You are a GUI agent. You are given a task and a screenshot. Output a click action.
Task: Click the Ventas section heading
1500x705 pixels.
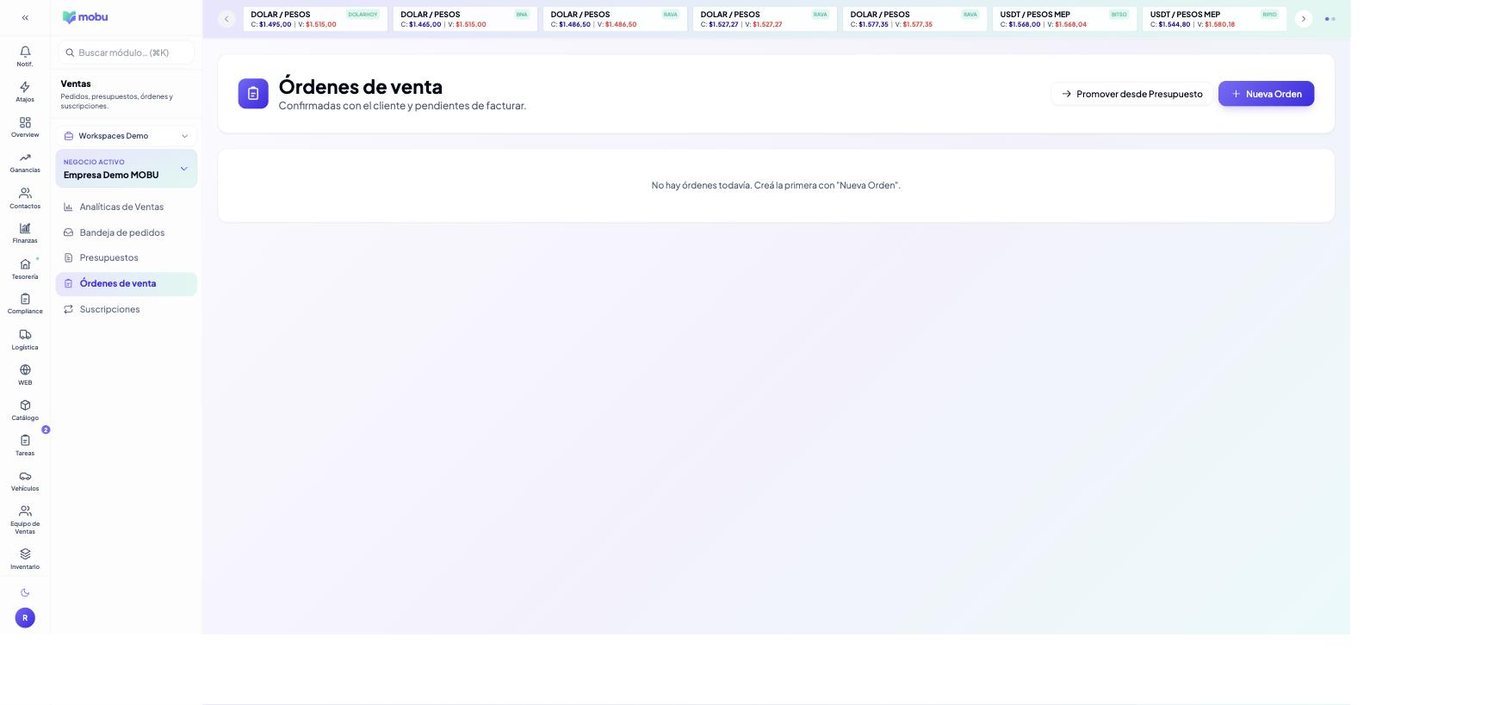pos(76,84)
